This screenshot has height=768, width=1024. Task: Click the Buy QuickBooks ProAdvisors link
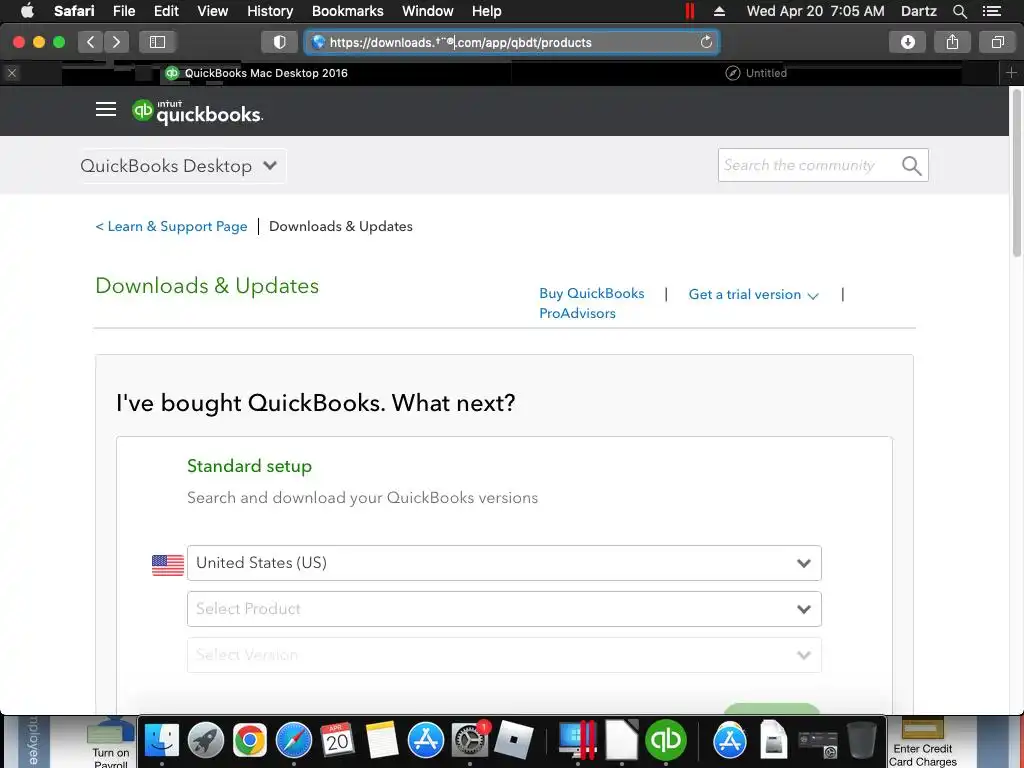592,303
